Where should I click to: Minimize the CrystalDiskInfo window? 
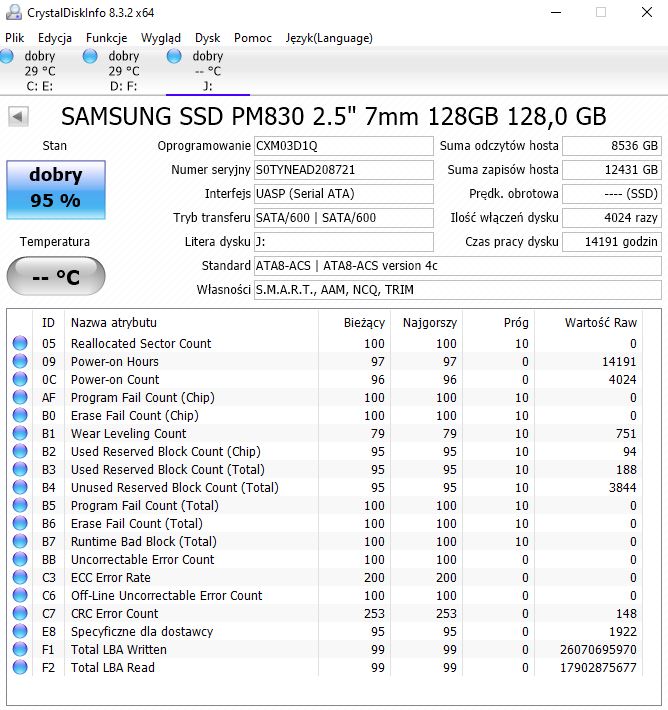556,12
